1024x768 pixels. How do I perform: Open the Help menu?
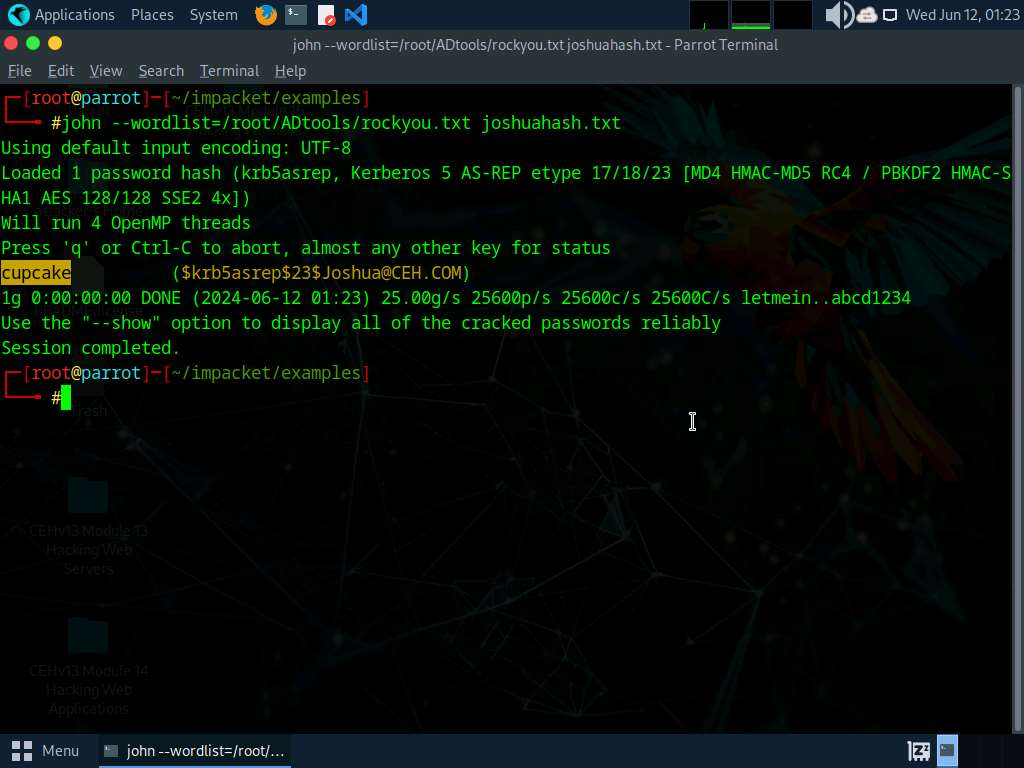point(290,71)
